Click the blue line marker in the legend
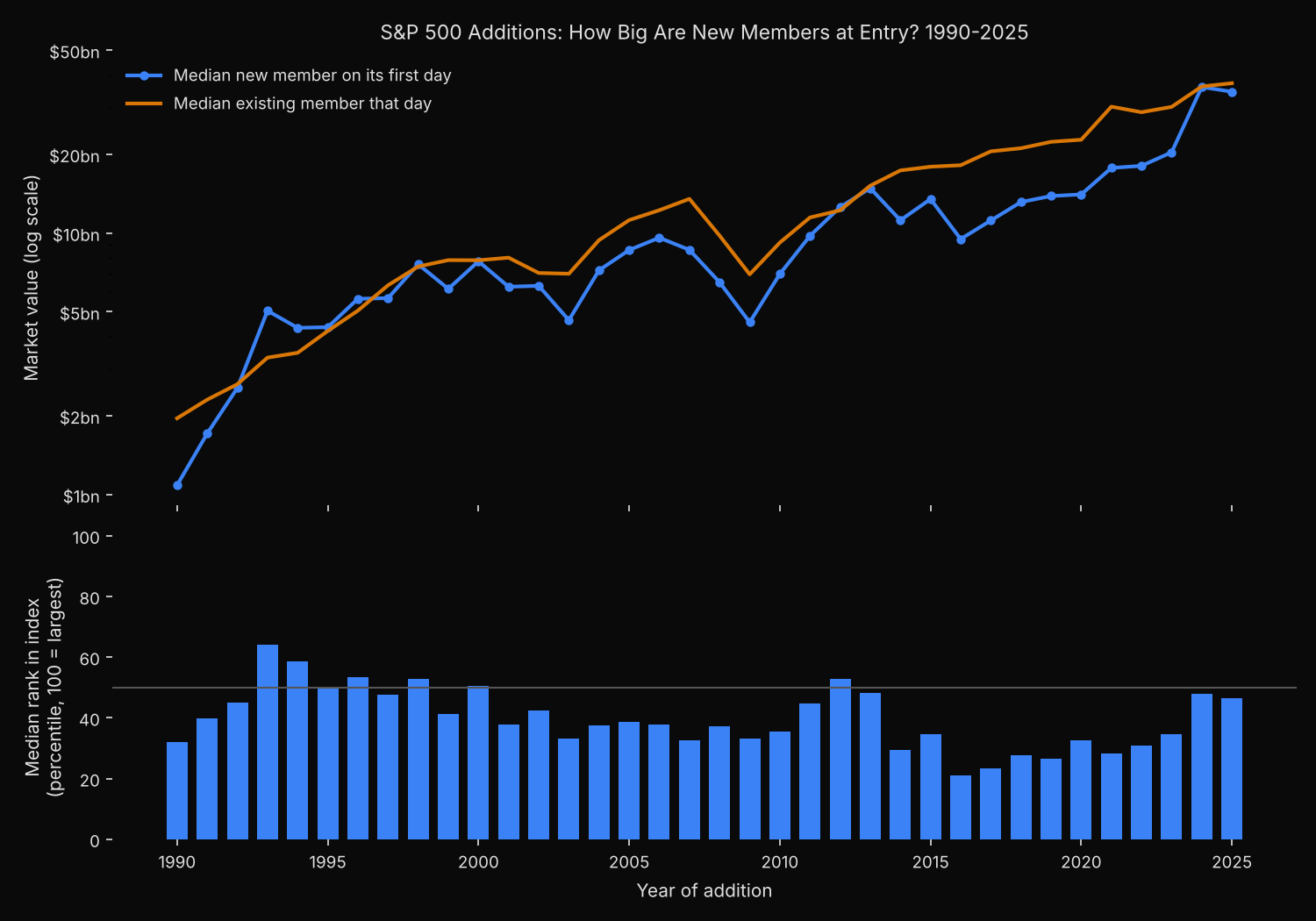Viewport: 1316px width, 921px height. tap(144, 75)
